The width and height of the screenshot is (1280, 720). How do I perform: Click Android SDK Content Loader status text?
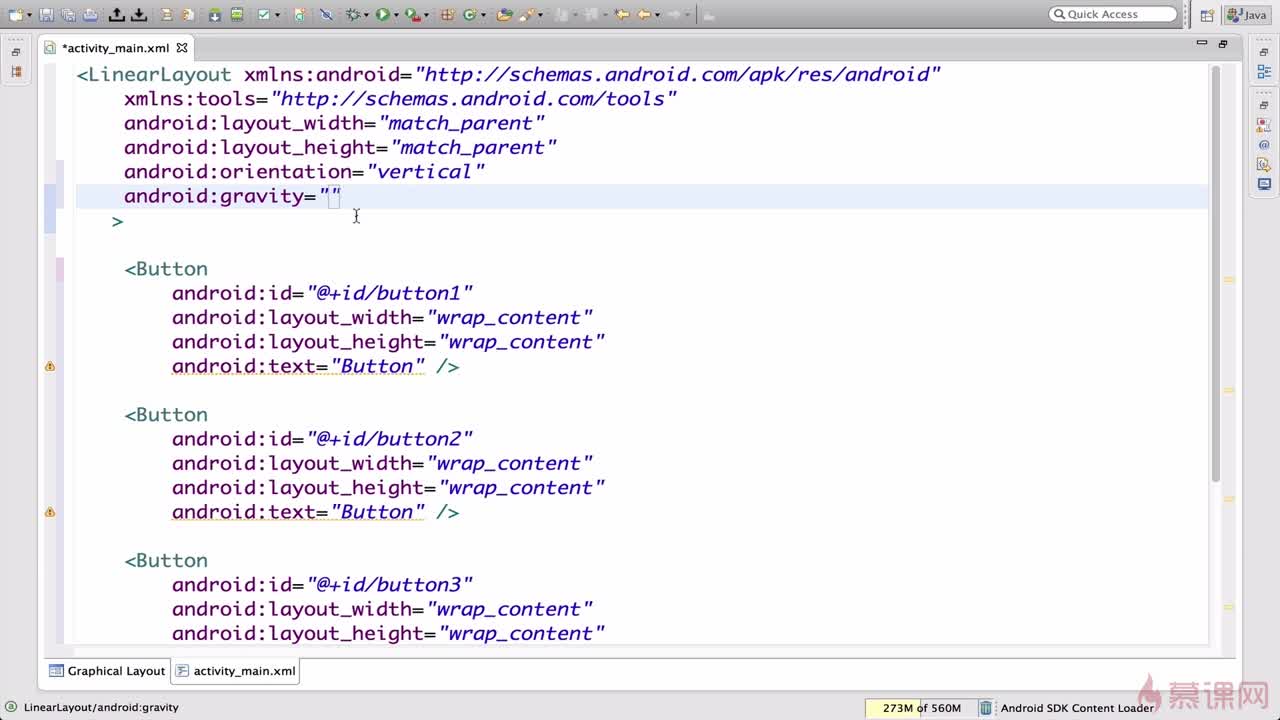(x=1077, y=708)
